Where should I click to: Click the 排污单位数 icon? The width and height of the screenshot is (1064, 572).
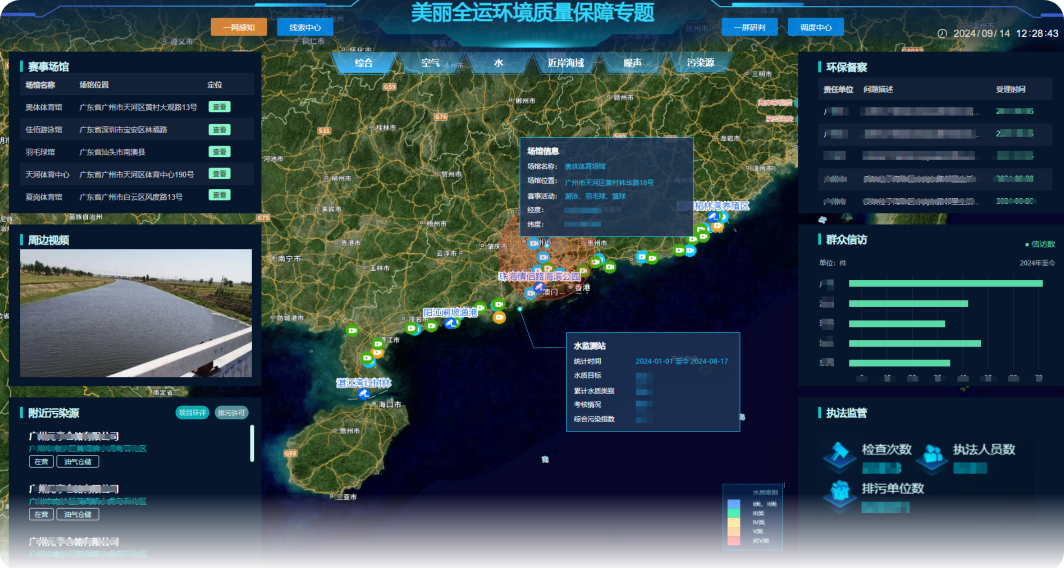836,493
